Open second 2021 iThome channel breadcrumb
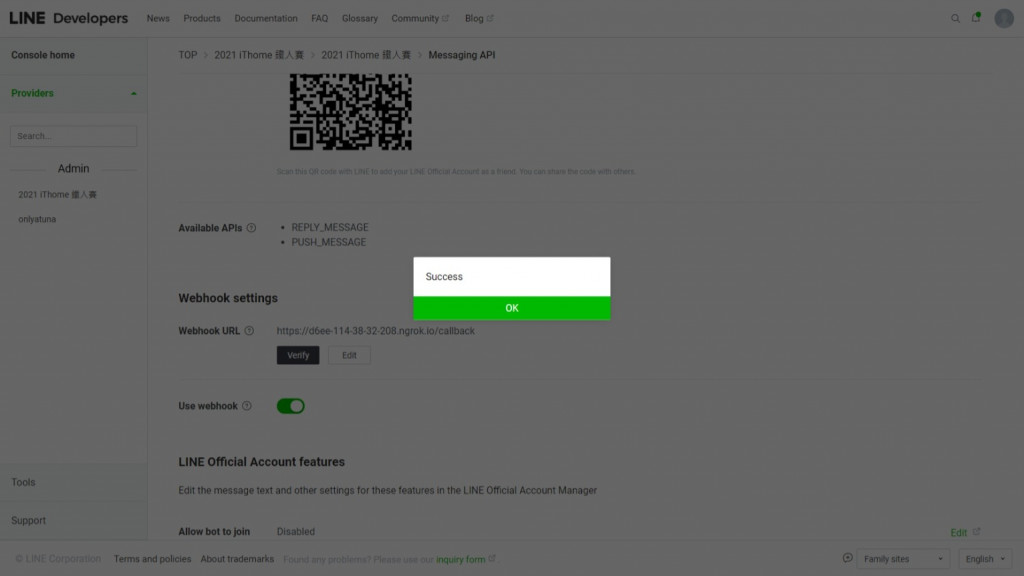Screen dimensions: 1024x576 pos(366,55)
